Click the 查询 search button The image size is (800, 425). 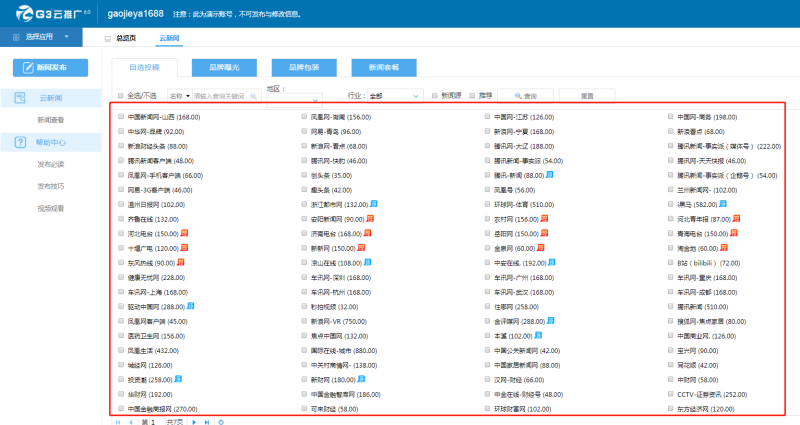click(526, 96)
